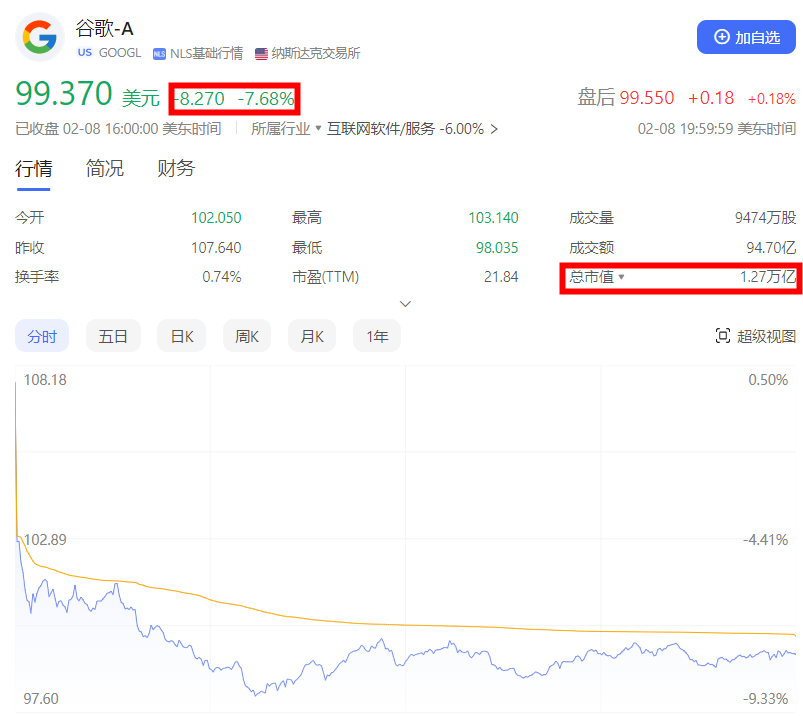Click the 02-08 19:59:59 after-hours timestamp
Image resolution: width=803 pixels, height=716 pixels.
(x=716, y=129)
